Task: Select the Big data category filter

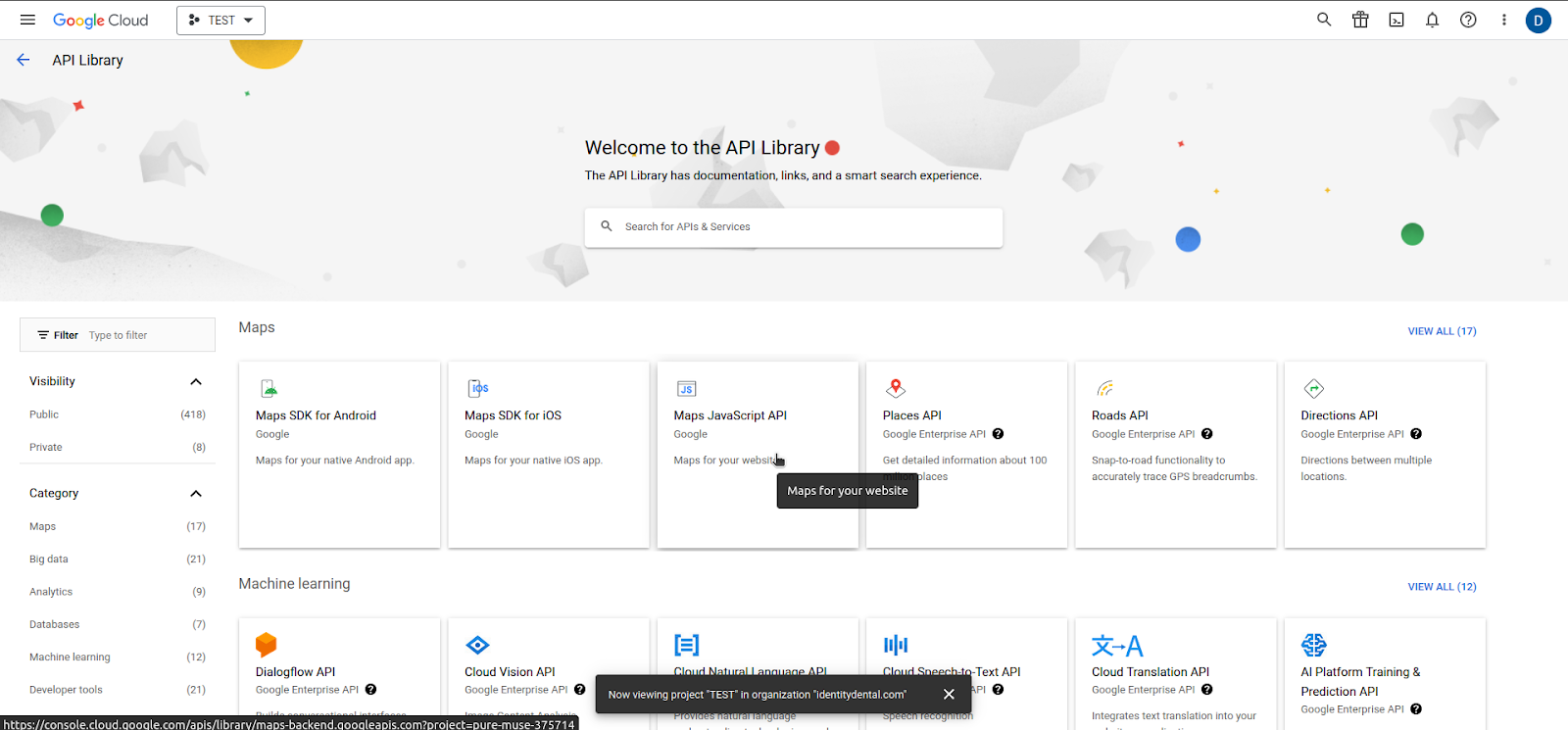Action: (49, 559)
